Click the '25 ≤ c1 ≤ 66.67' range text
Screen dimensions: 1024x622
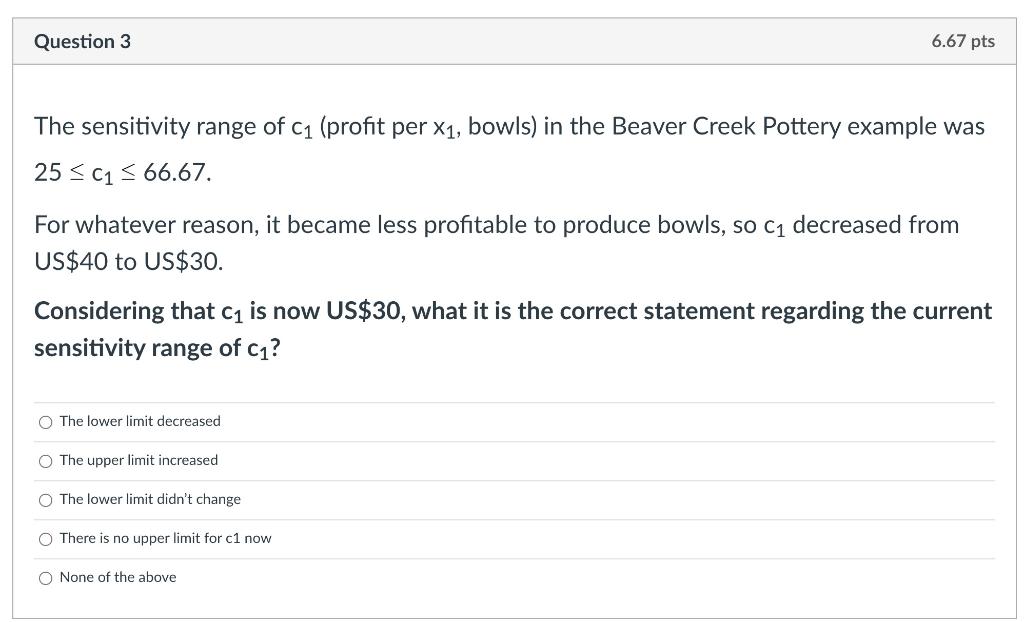coord(122,172)
